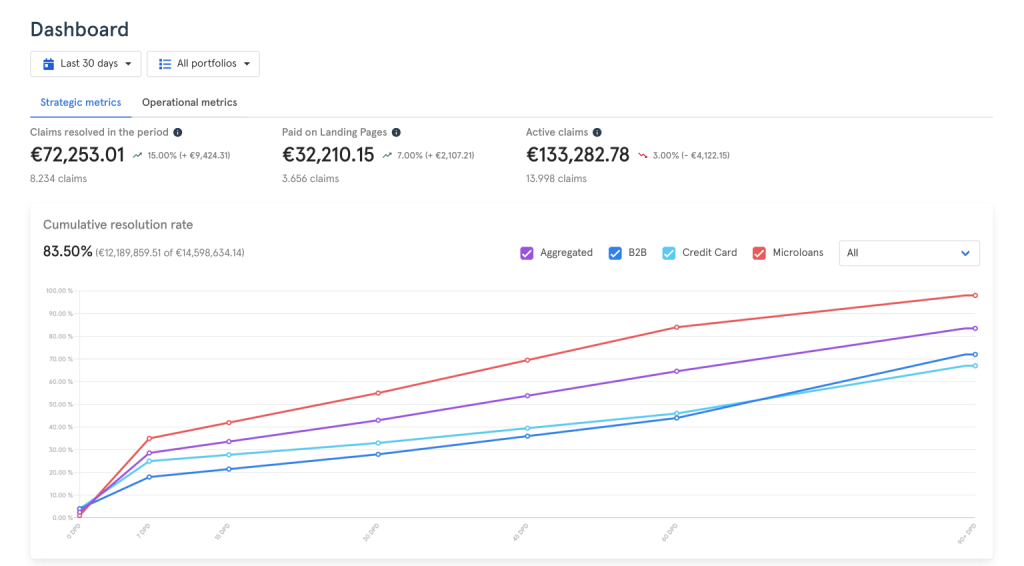Hide the Microloans series via checkbox

pos(760,253)
